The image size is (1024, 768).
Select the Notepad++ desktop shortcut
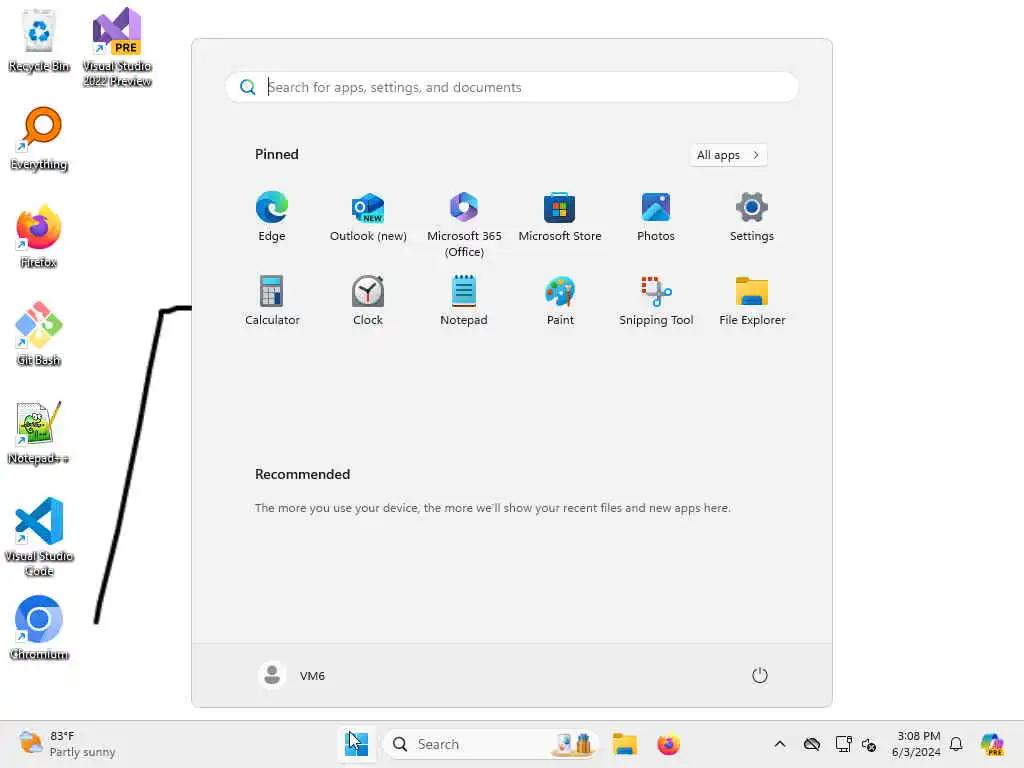[x=39, y=432]
